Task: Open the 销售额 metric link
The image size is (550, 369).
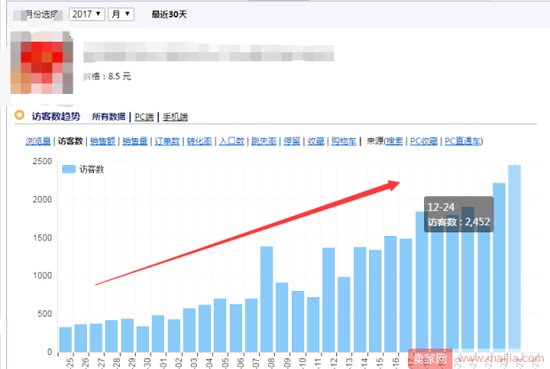Action: click(x=102, y=141)
